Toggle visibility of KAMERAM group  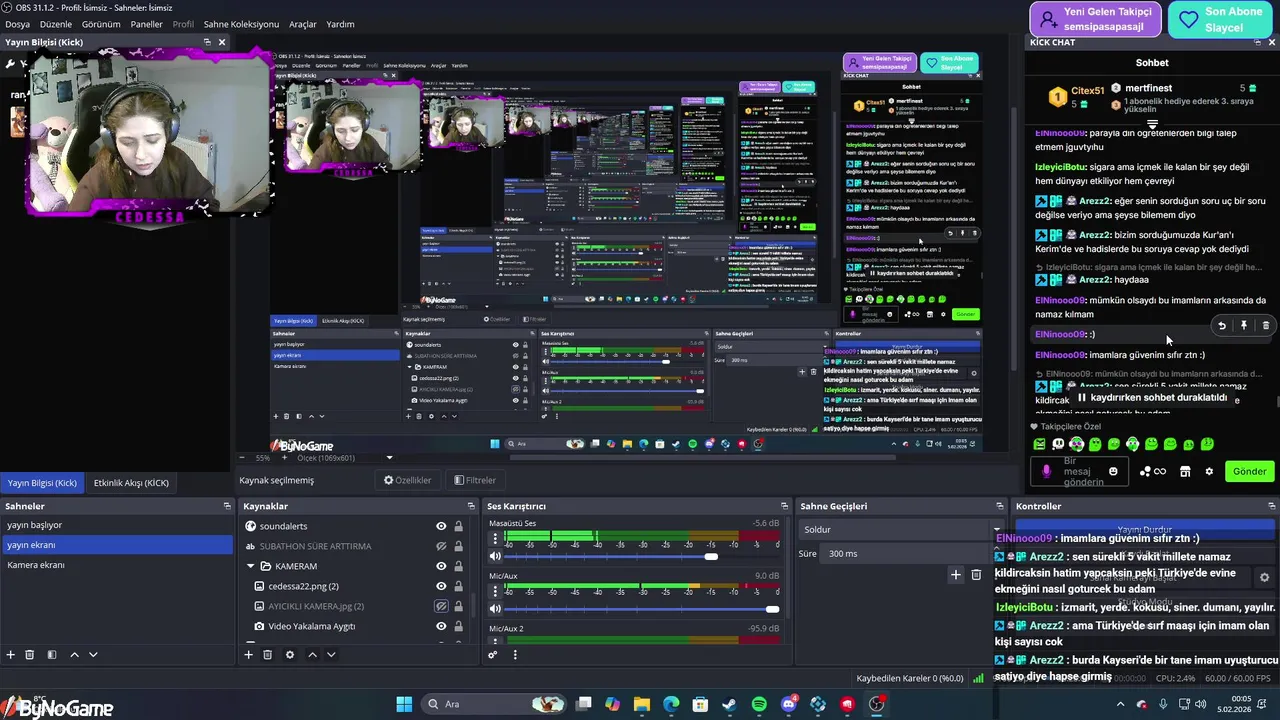(441, 566)
